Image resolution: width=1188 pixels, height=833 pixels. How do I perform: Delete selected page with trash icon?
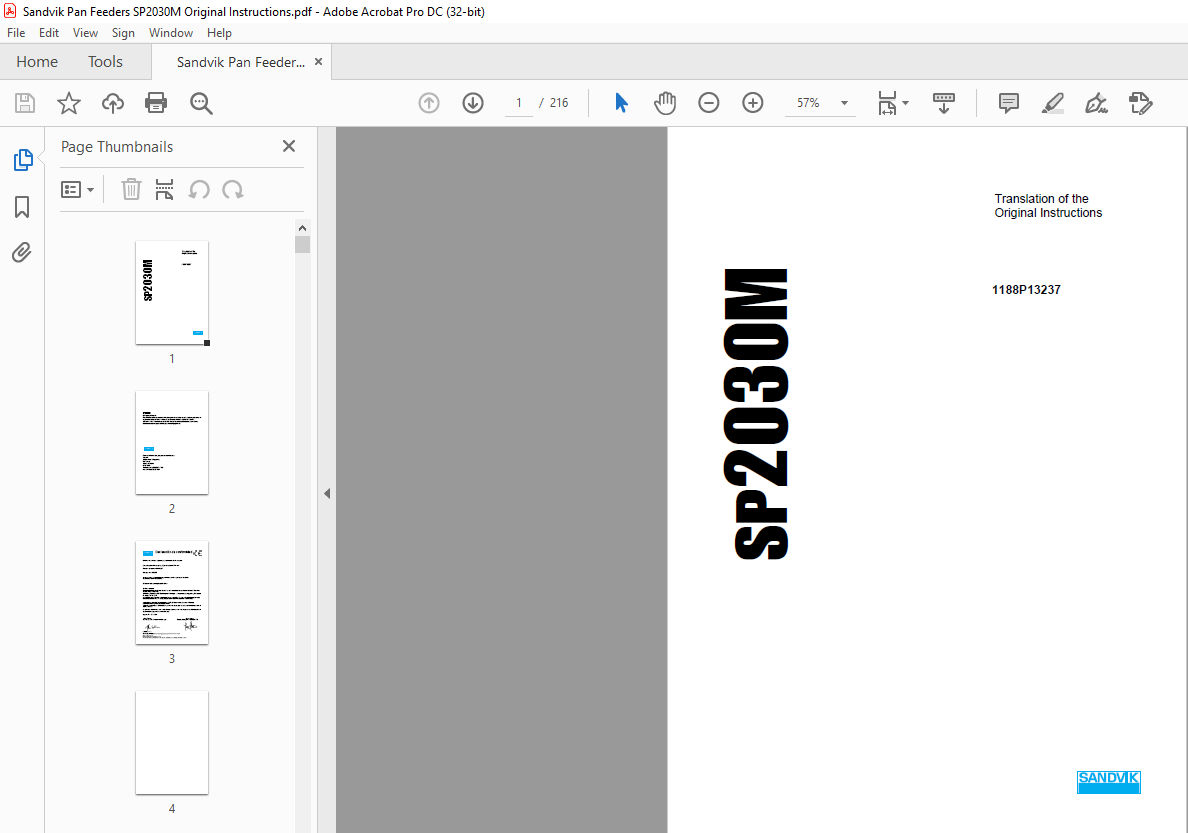pyautogui.click(x=131, y=189)
